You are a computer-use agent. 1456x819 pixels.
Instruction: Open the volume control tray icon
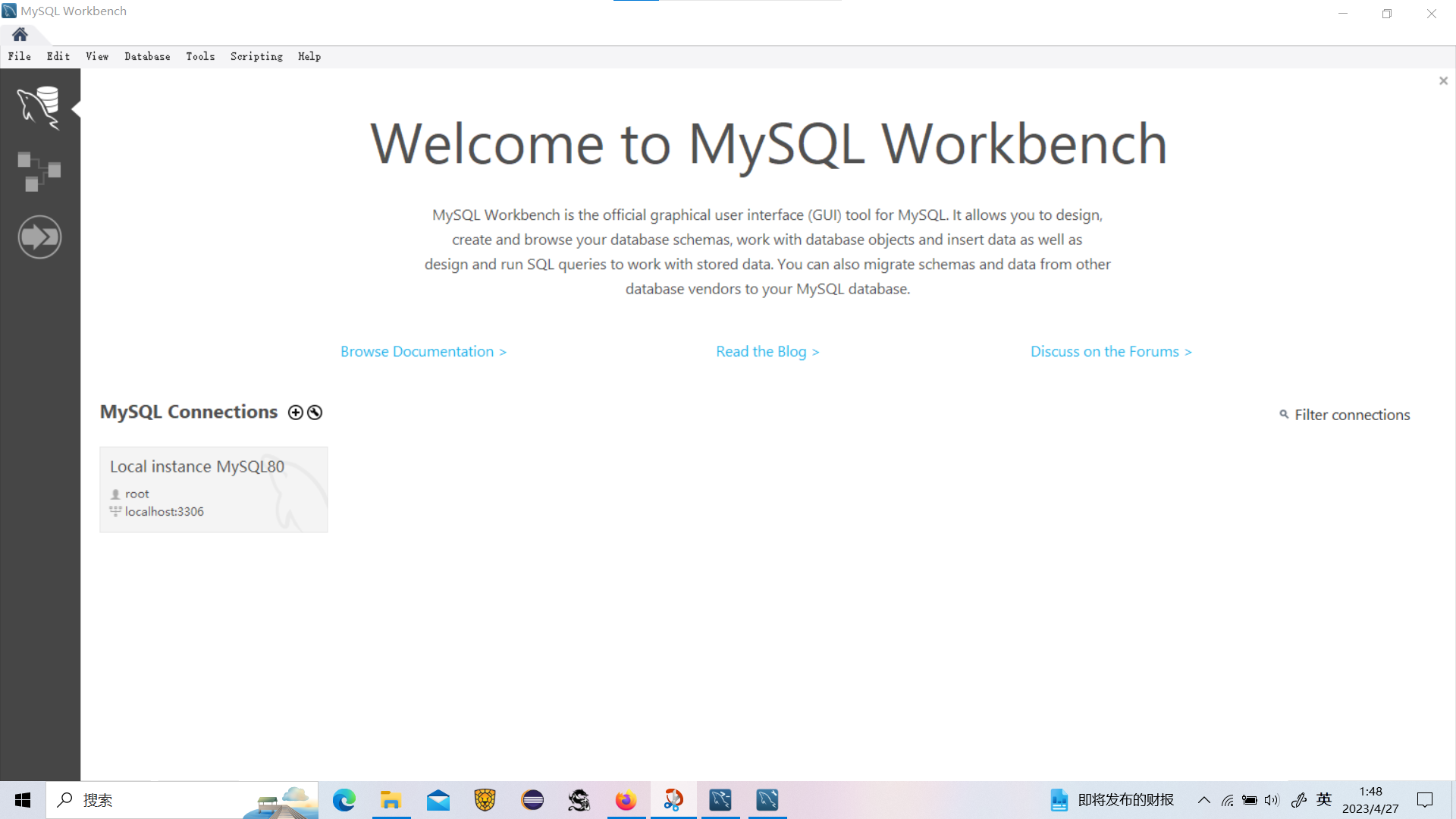[1272, 800]
